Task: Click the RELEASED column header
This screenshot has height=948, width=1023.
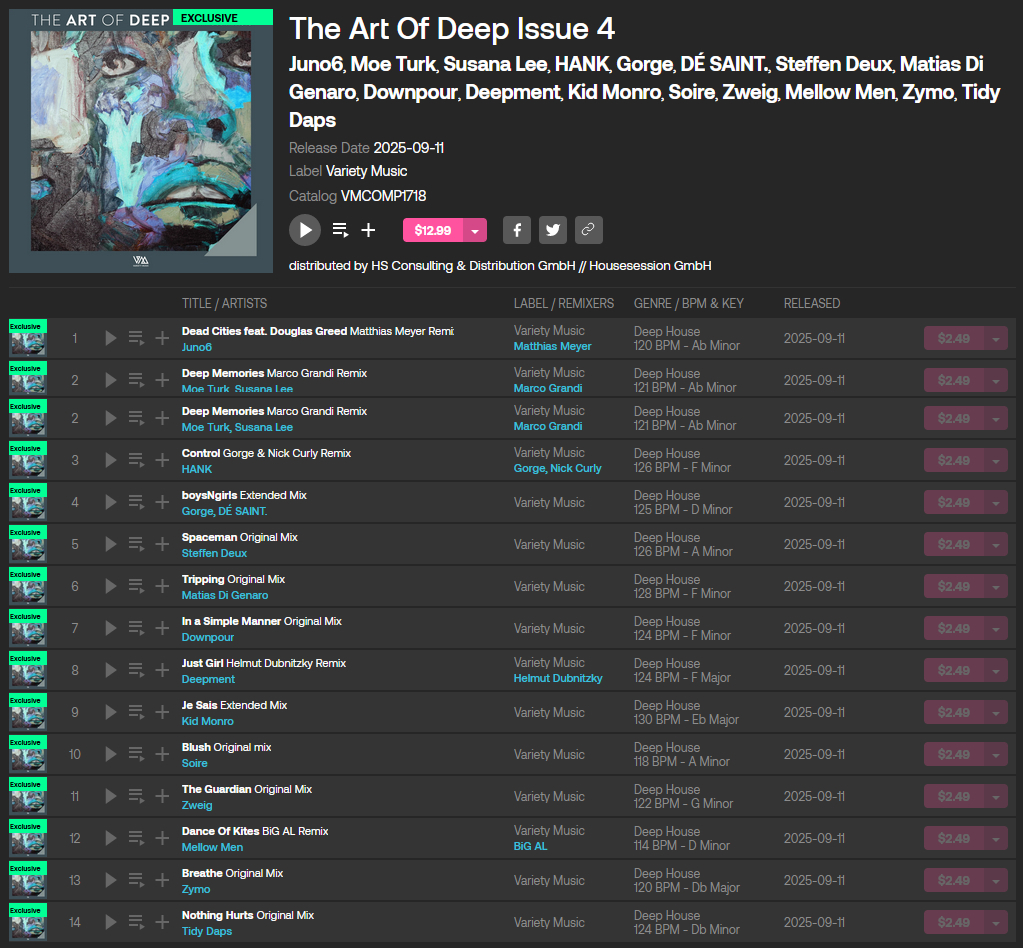Action: 811,303
